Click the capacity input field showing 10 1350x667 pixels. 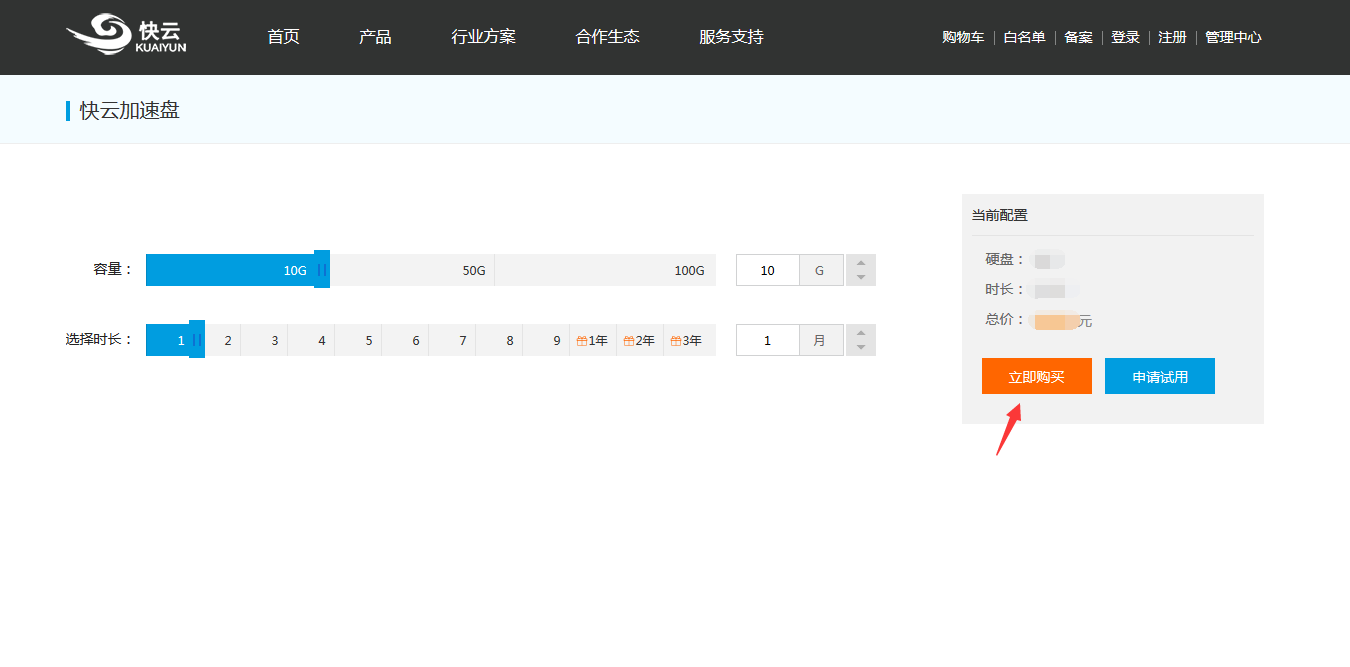coord(768,270)
